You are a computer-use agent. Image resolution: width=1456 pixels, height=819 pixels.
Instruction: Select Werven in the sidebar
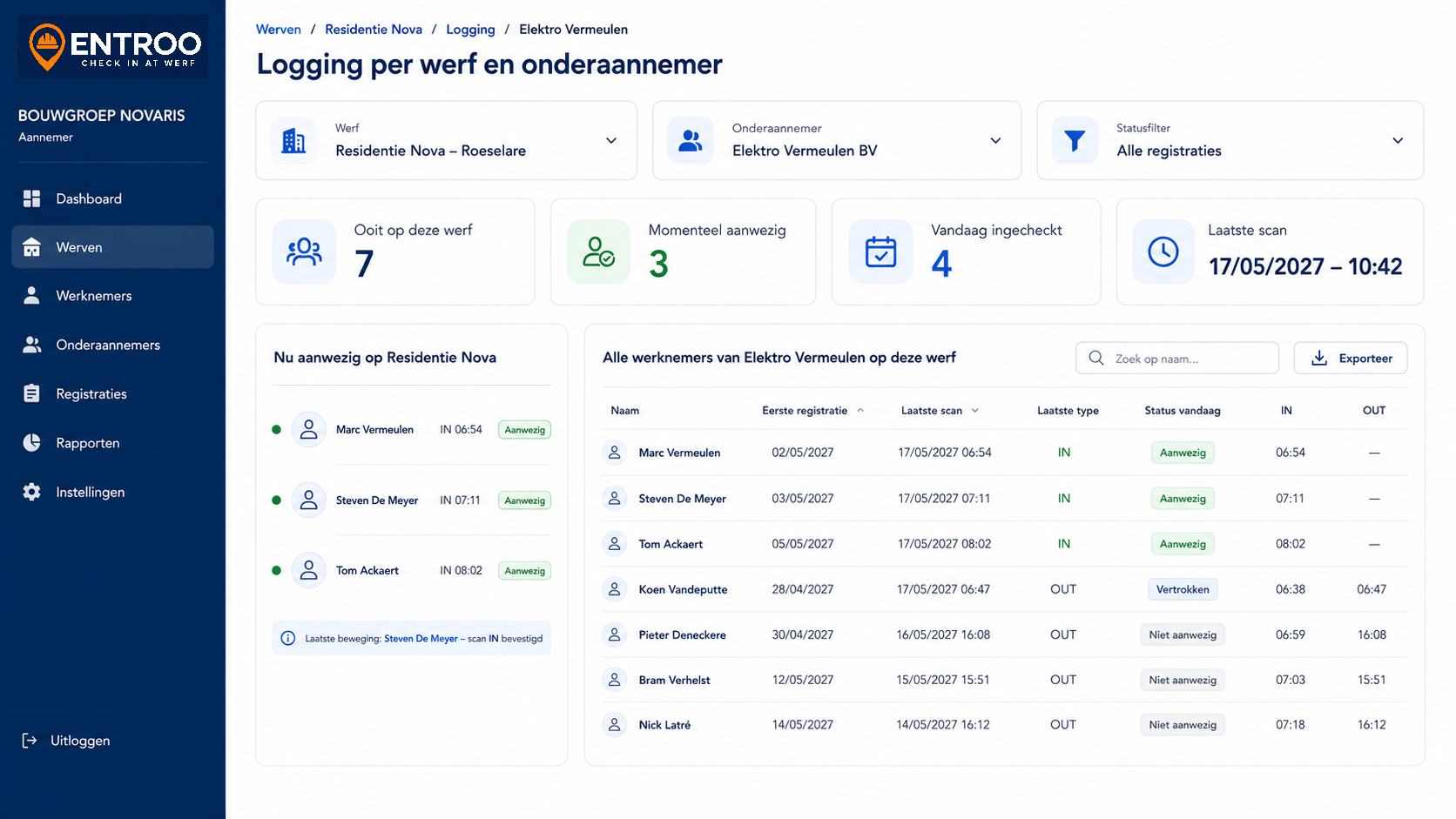112,247
